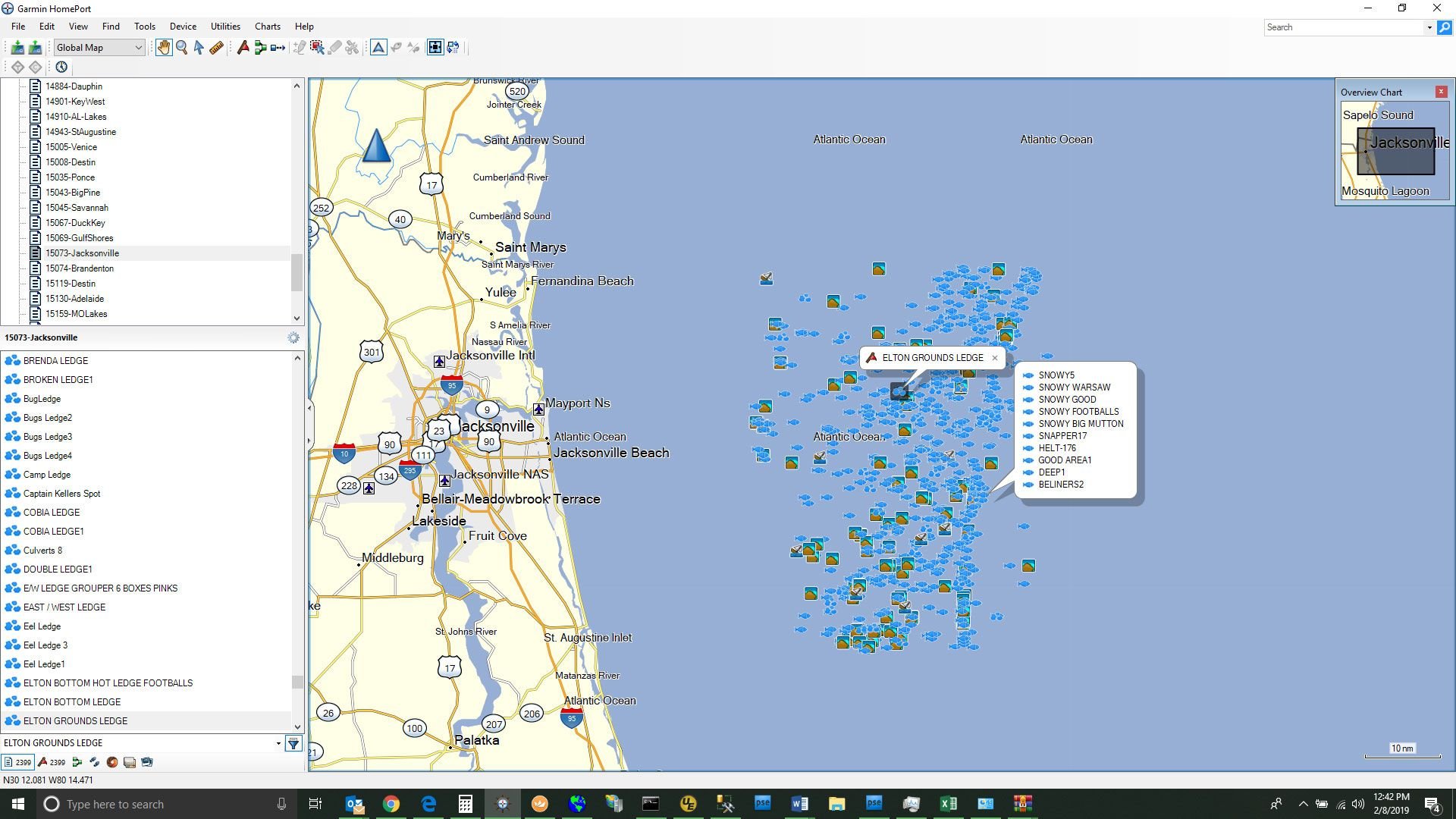Filter list by orange swirl icon

(112, 762)
